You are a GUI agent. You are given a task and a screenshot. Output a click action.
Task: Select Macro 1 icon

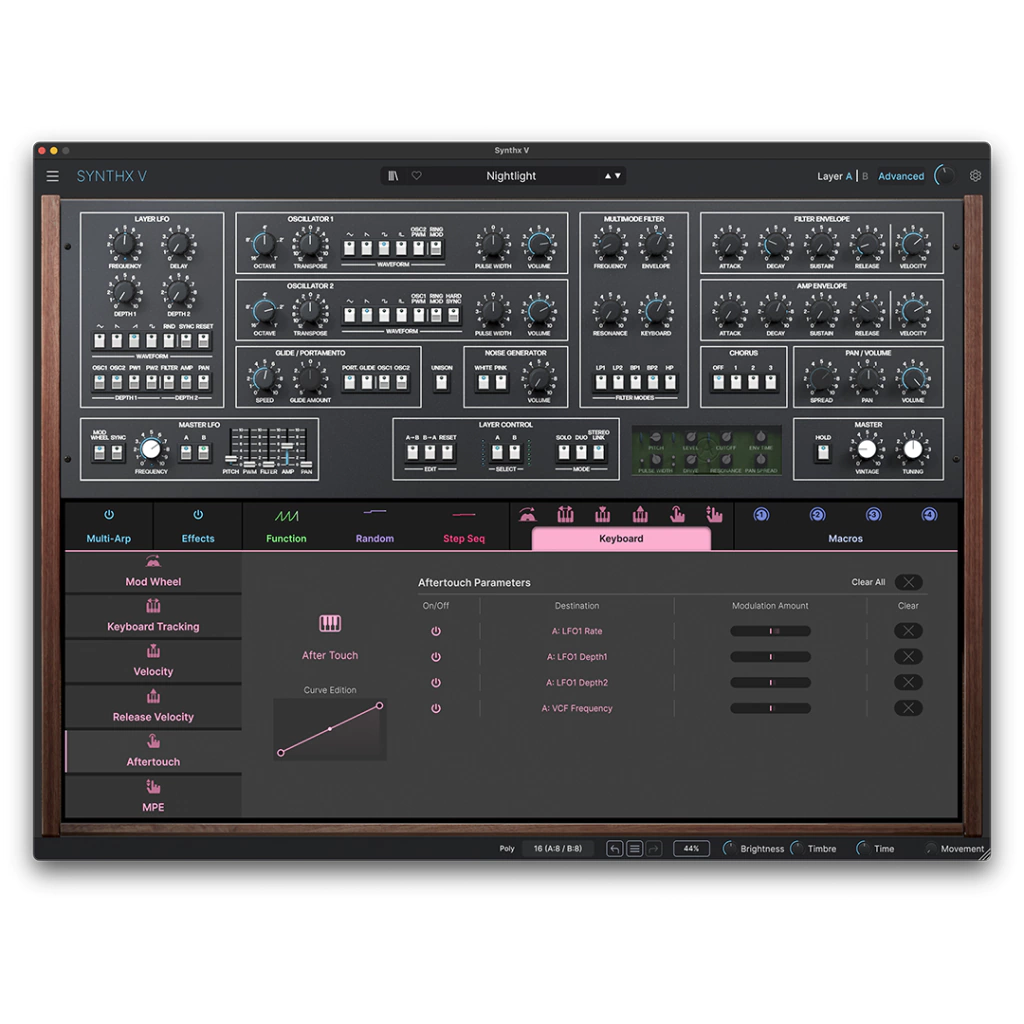pyautogui.click(x=761, y=515)
